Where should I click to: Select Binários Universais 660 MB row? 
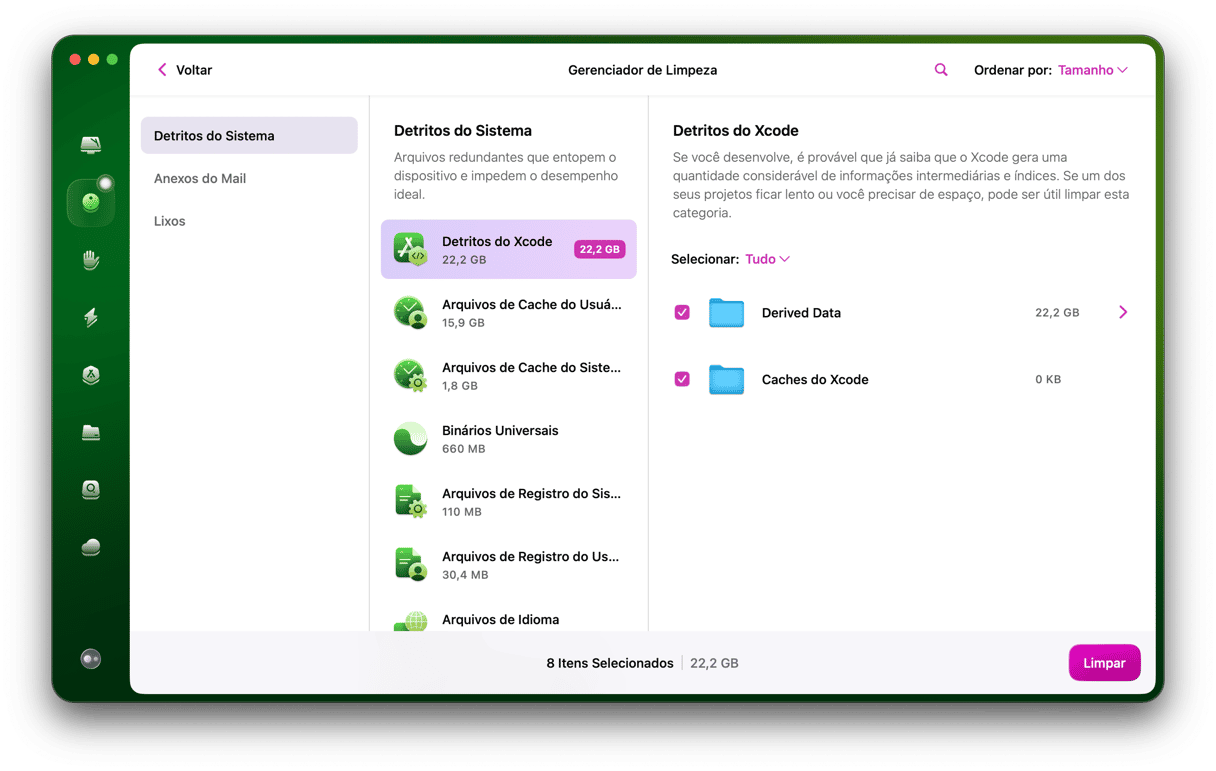[509, 438]
